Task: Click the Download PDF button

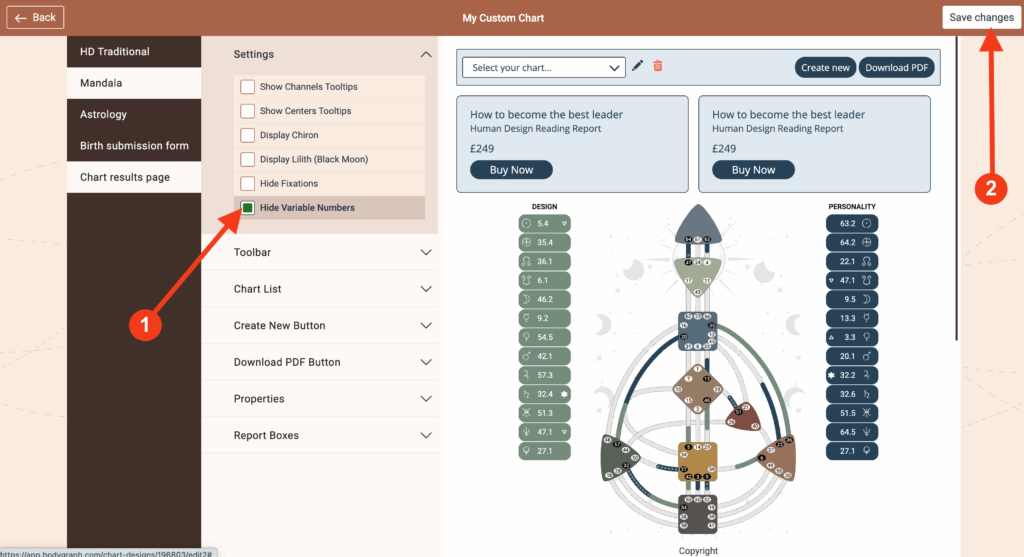Action: point(899,68)
